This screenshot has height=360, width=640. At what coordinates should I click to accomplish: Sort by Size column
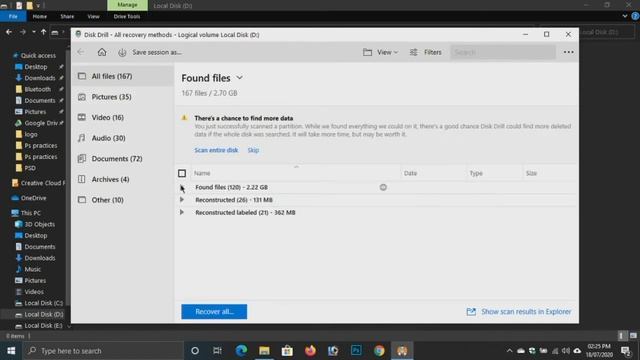coord(531,173)
